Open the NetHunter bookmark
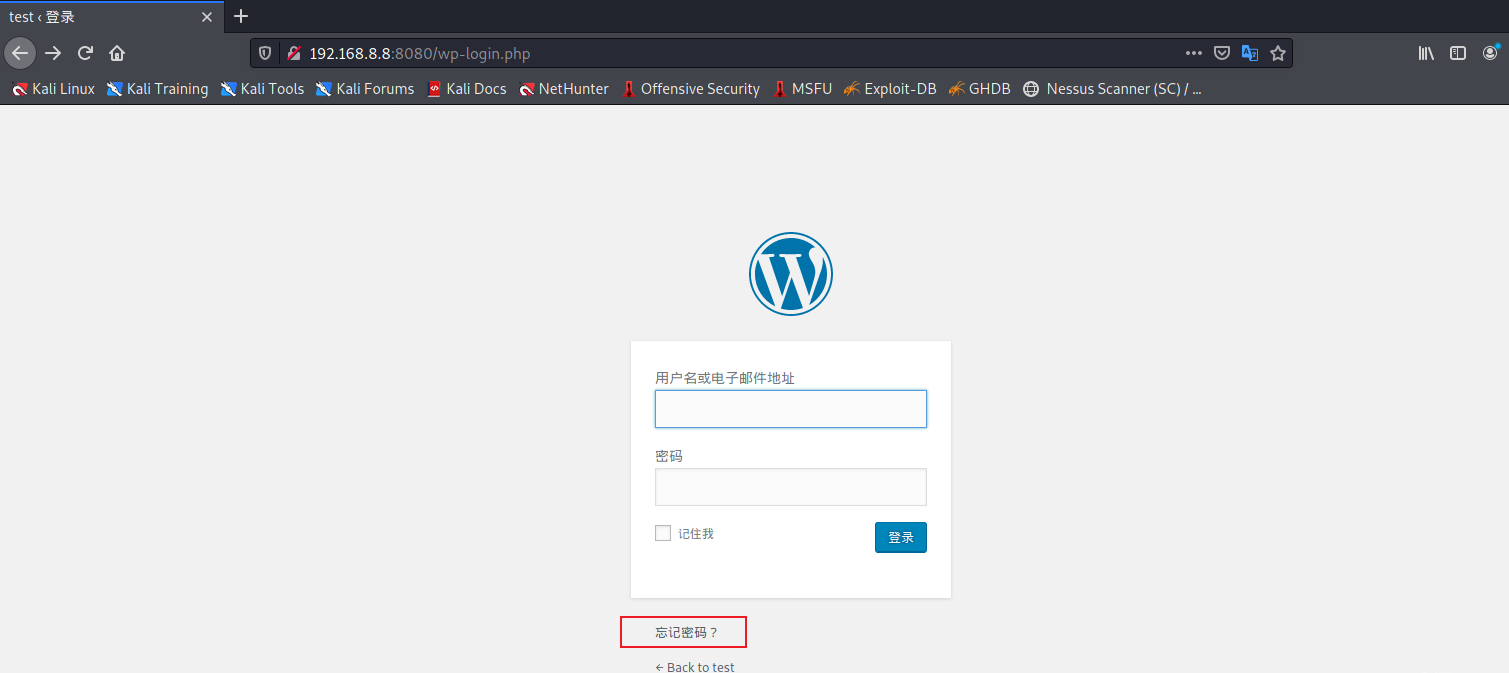The height and width of the screenshot is (673, 1509). coord(564,89)
